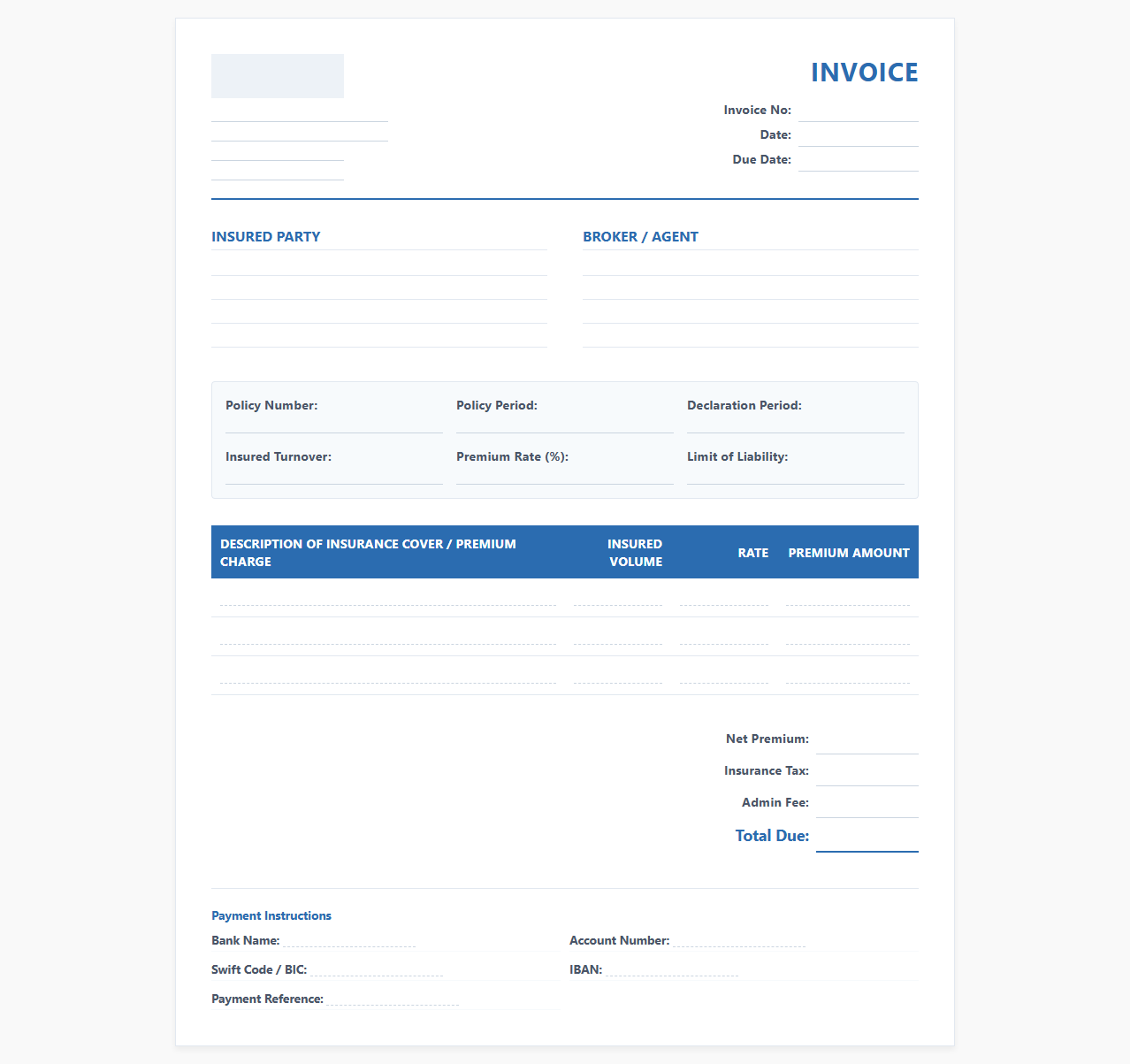Click the INSURED PARTY heading
Screen dimensions: 1130x1064
pos(265,237)
